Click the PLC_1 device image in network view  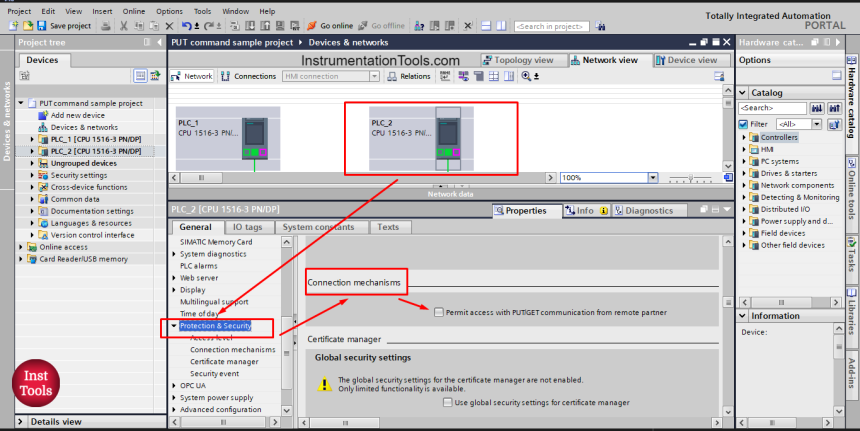(x=255, y=139)
